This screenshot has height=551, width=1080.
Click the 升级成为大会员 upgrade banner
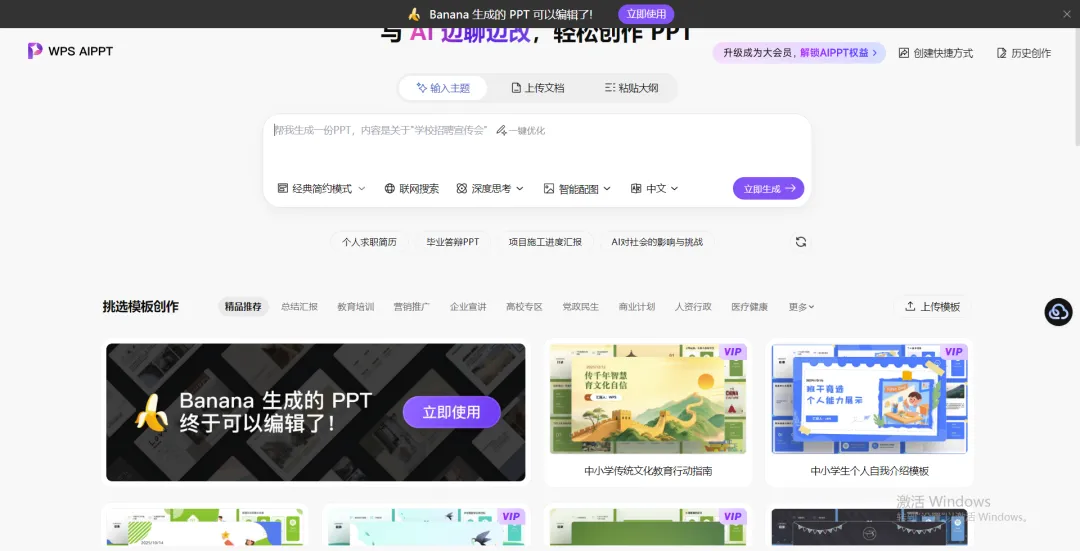tap(799, 52)
